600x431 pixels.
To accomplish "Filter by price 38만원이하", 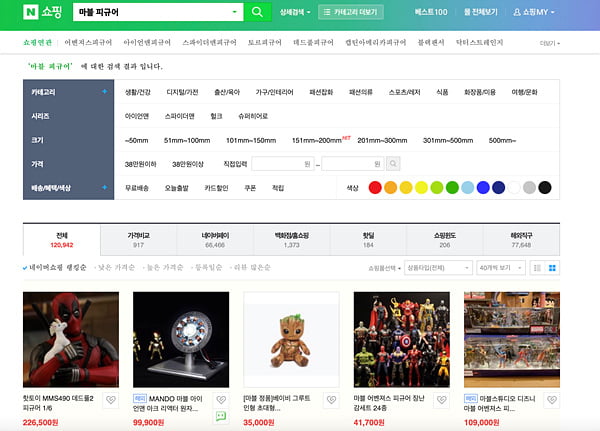I will pyautogui.click(x=140, y=164).
